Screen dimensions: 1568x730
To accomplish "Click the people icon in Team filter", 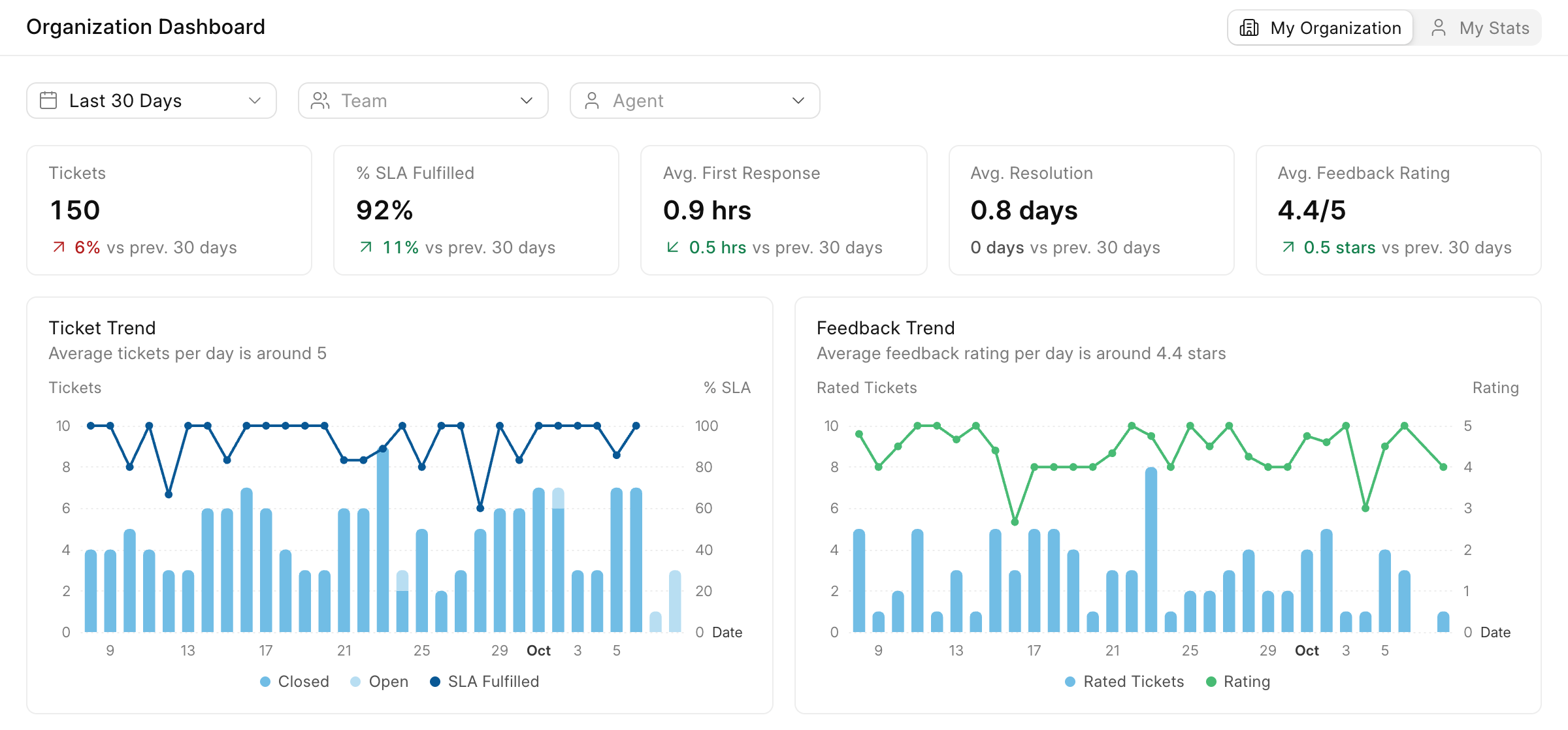I will coord(320,101).
